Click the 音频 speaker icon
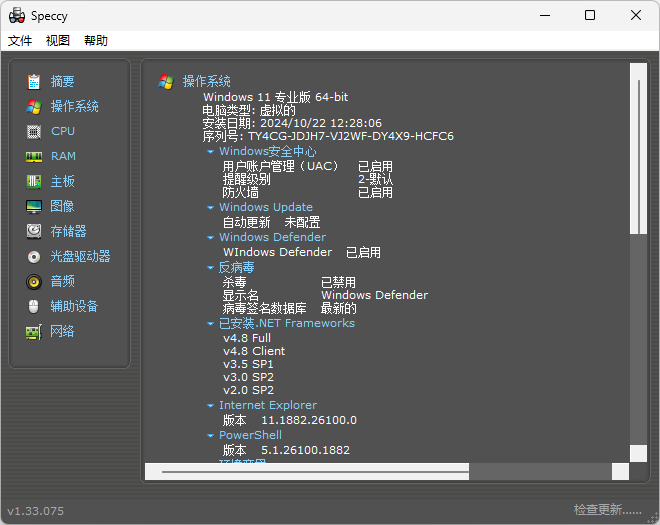 pyautogui.click(x=34, y=281)
